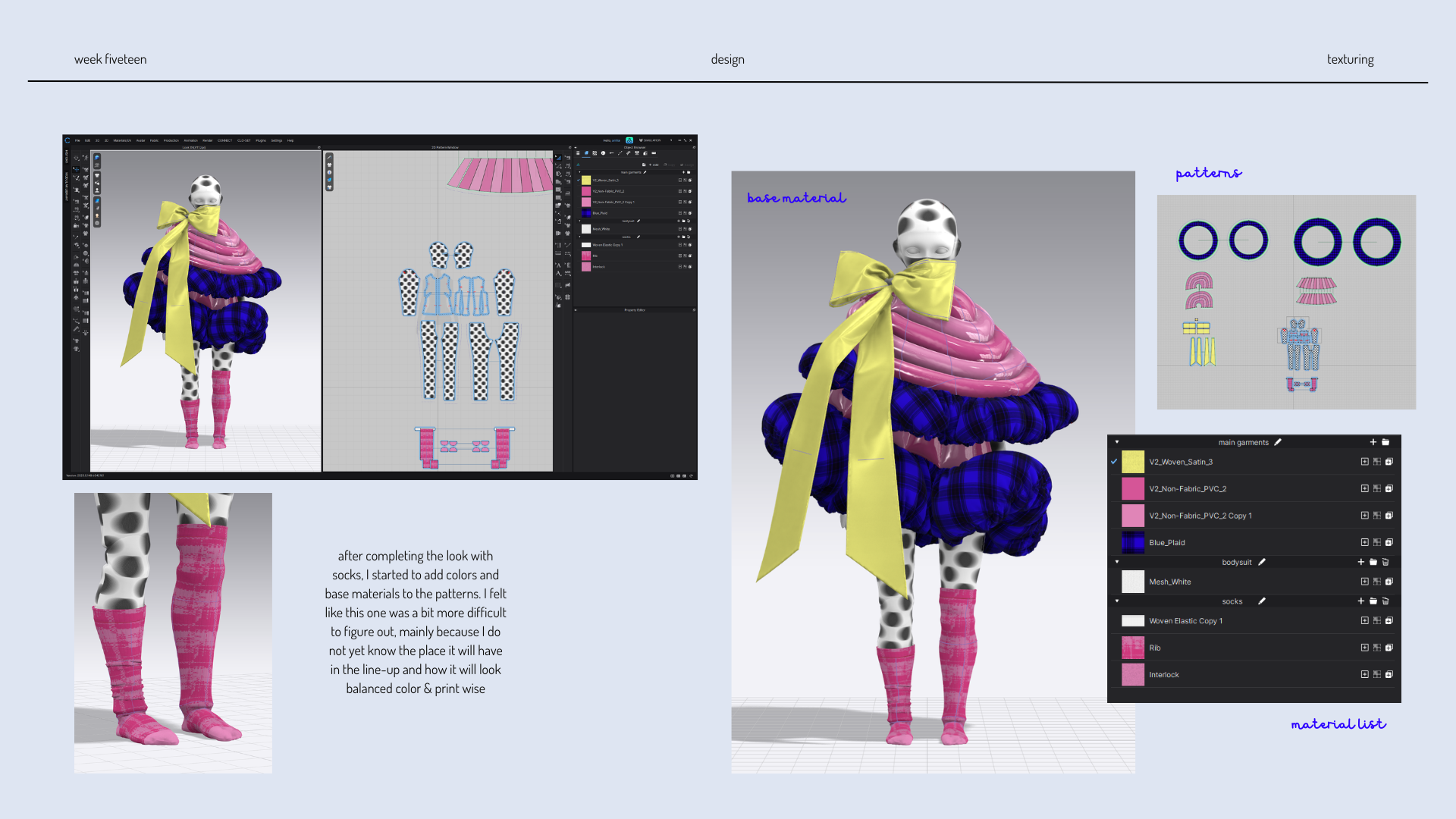Click the duplicate icon on the Rib row
Viewport: 1456px width, 819px height.
pyautogui.click(x=1389, y=648)
